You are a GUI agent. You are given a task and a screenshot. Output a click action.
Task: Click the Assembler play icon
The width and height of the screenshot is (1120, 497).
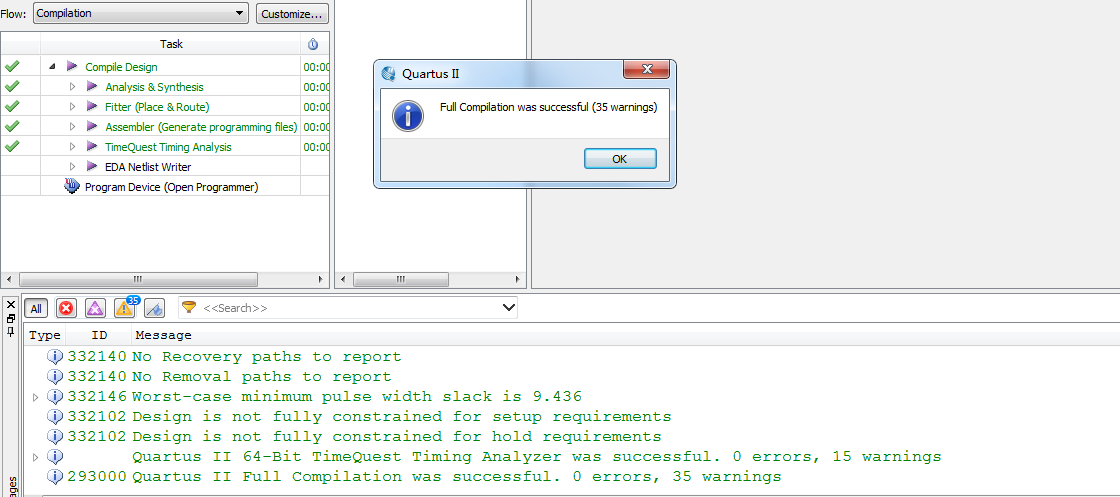pos(91,126)
